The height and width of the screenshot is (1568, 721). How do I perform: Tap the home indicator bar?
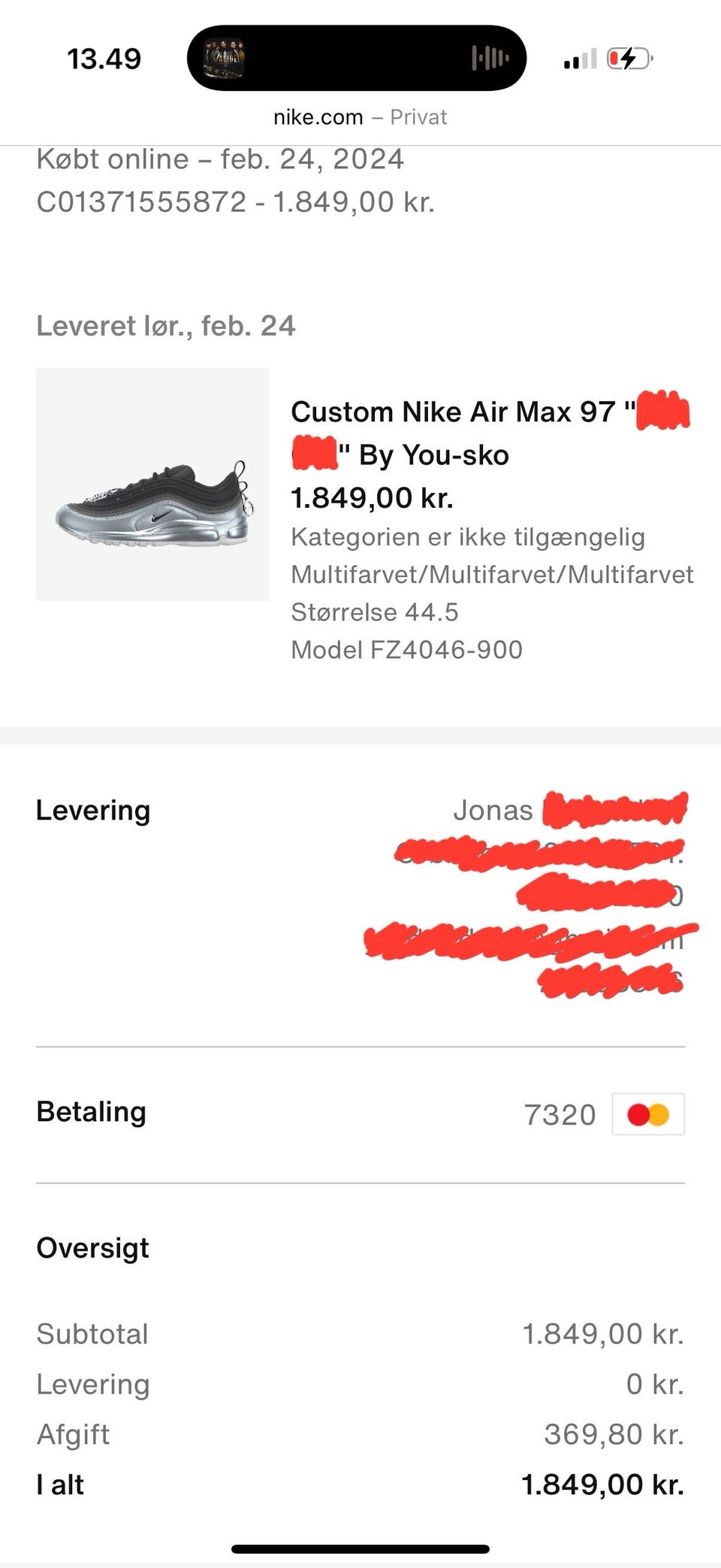[360, 1548]
